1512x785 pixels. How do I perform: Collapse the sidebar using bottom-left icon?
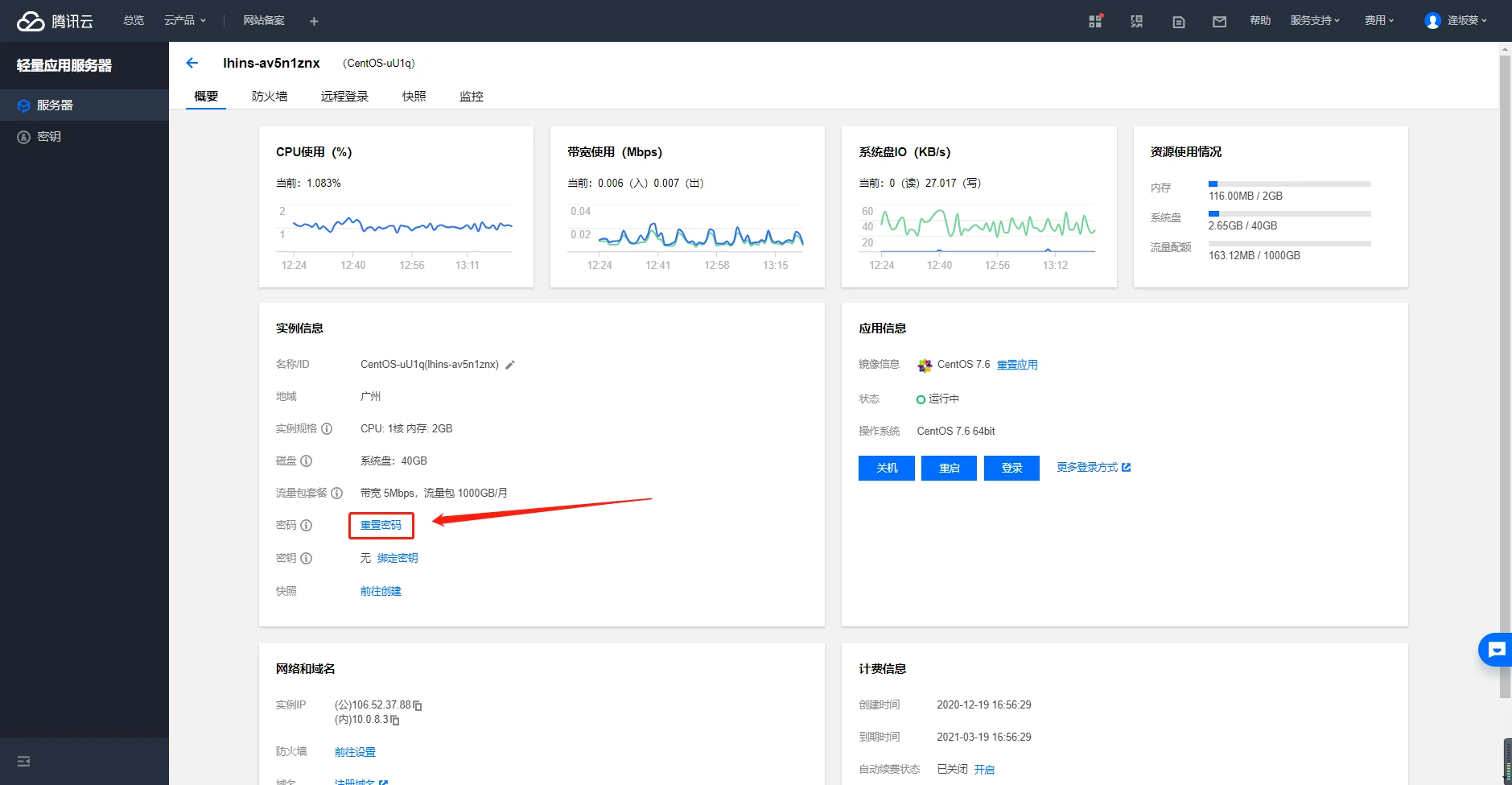[23, 761]
